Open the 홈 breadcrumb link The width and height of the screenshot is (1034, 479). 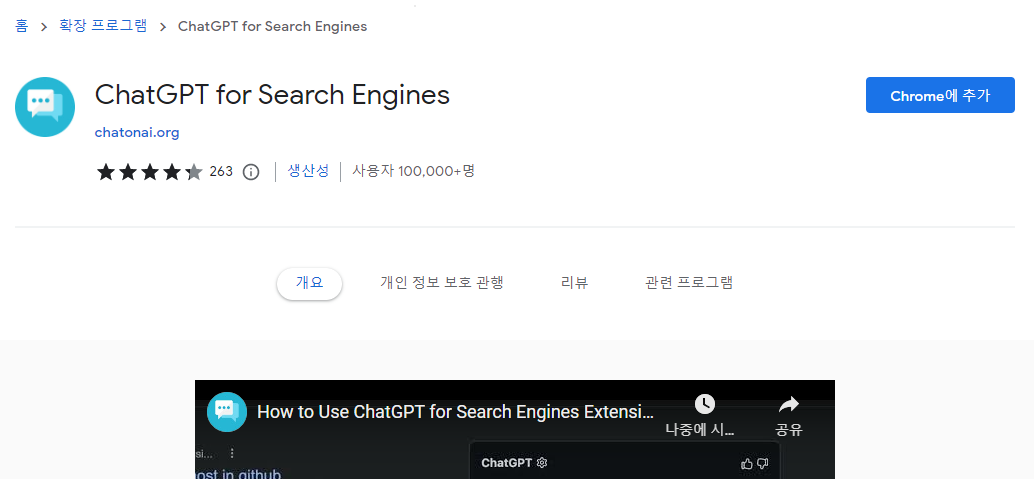click(x=22, y=26)
